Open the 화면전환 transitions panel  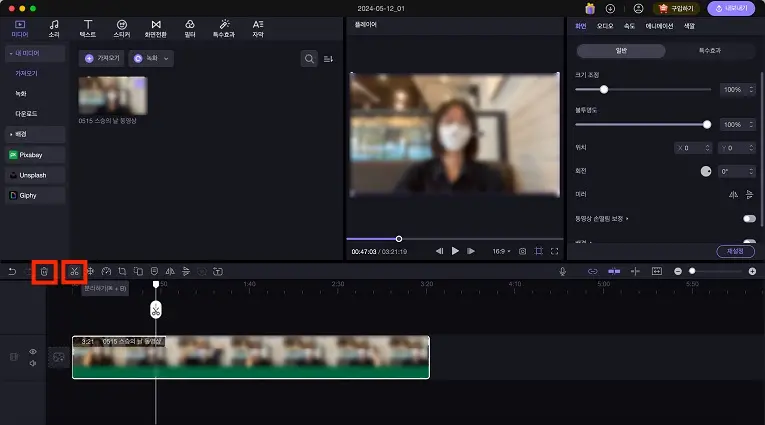coord(155,27)
